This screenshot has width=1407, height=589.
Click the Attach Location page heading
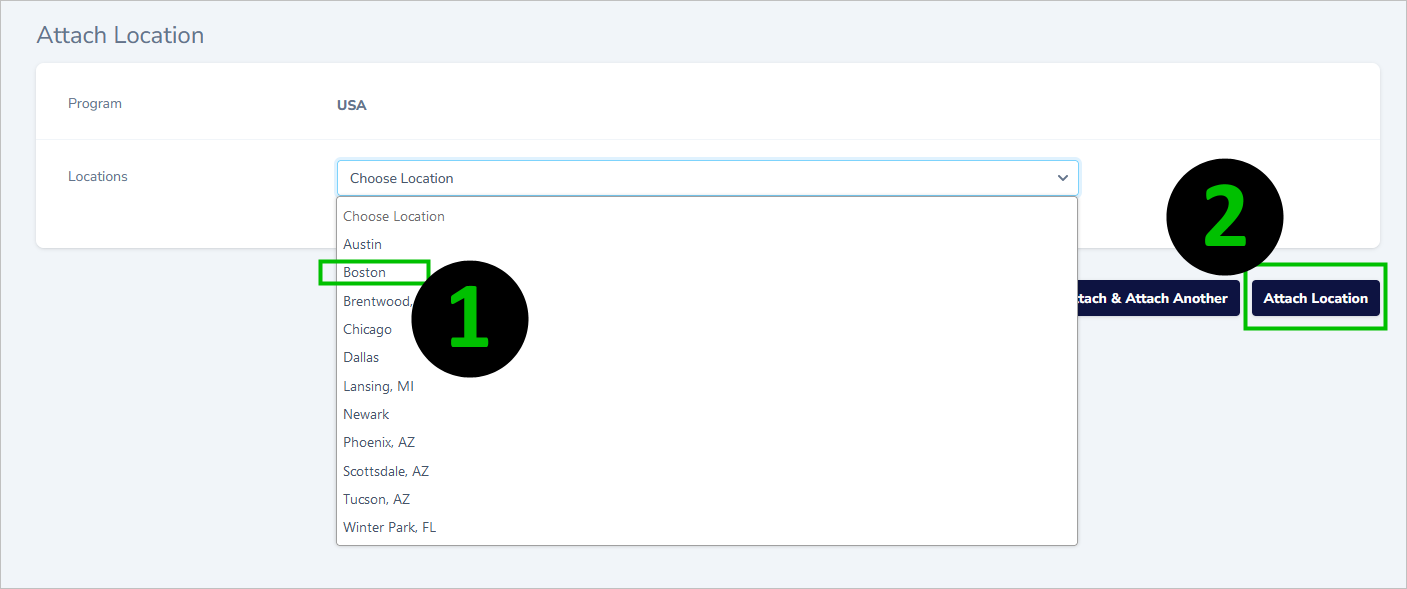click(x=120, y=34)
